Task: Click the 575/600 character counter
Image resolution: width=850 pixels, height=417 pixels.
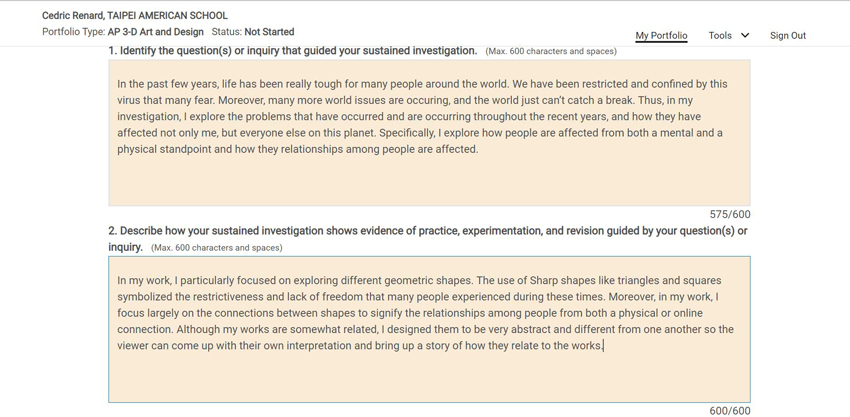Action: click(730, 214)
